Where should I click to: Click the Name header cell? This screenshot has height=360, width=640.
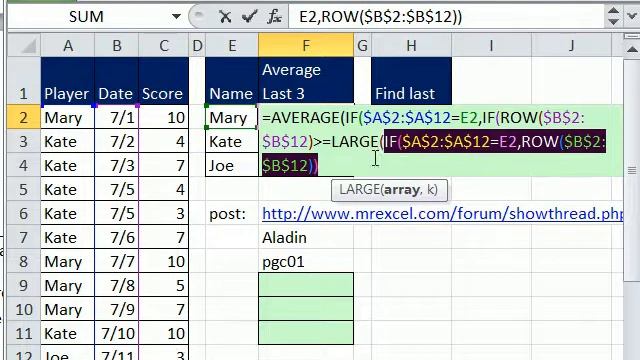point(232,81)
